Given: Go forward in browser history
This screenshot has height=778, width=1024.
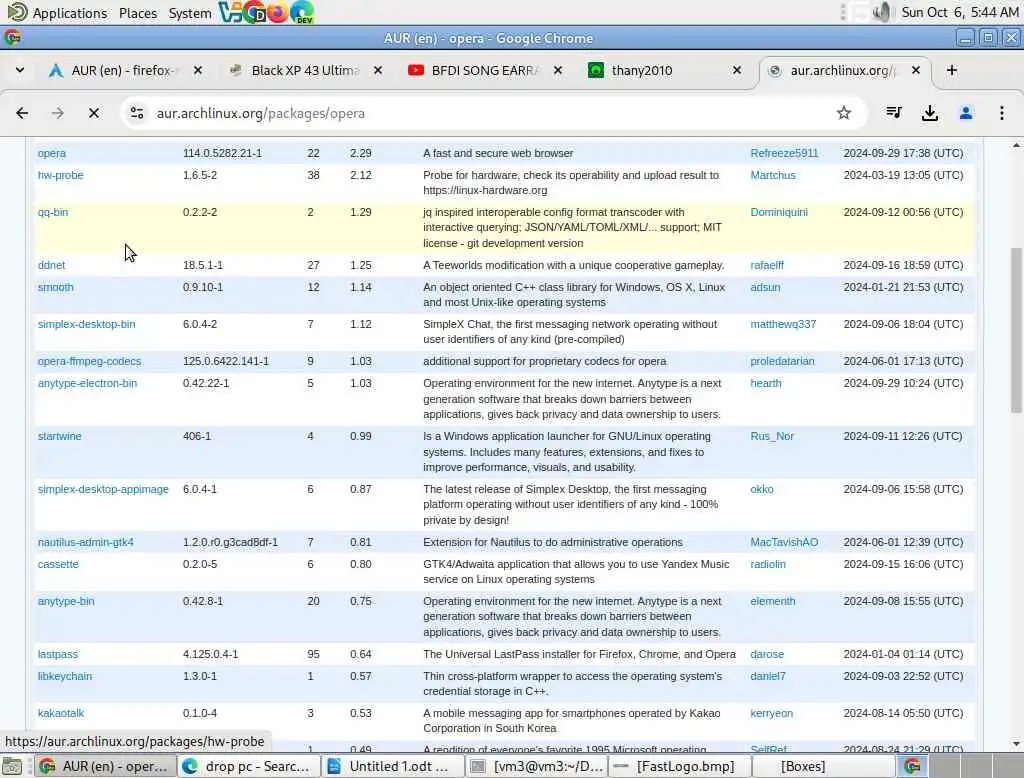Looking at the screenshot, I should click(57, 113).
